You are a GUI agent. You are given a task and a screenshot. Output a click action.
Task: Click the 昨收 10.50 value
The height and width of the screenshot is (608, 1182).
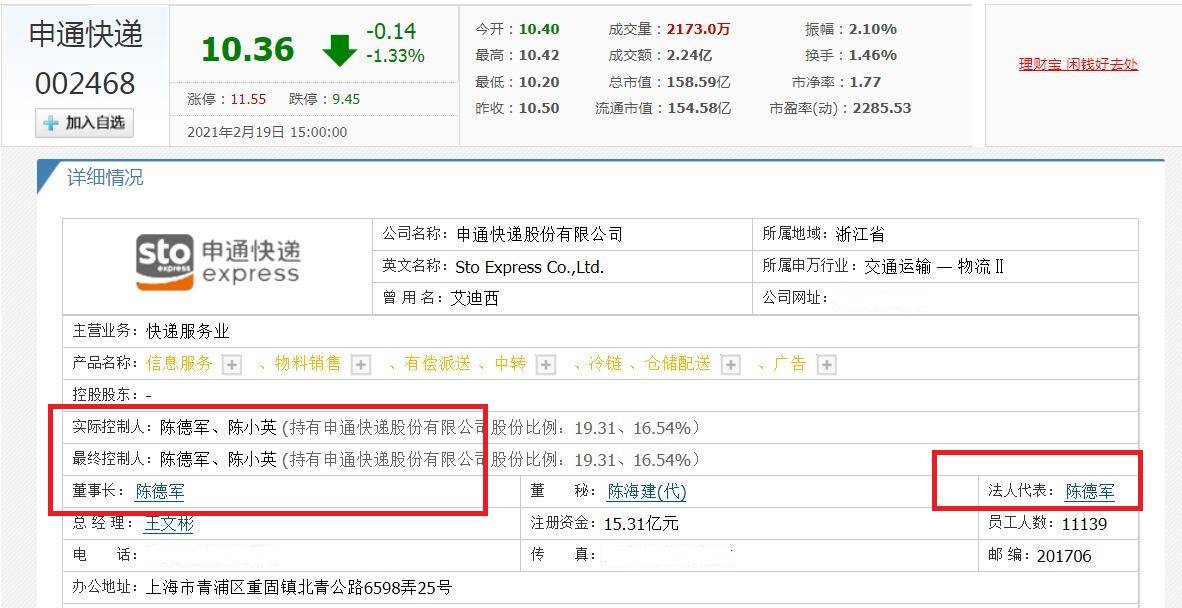[539, 108]
